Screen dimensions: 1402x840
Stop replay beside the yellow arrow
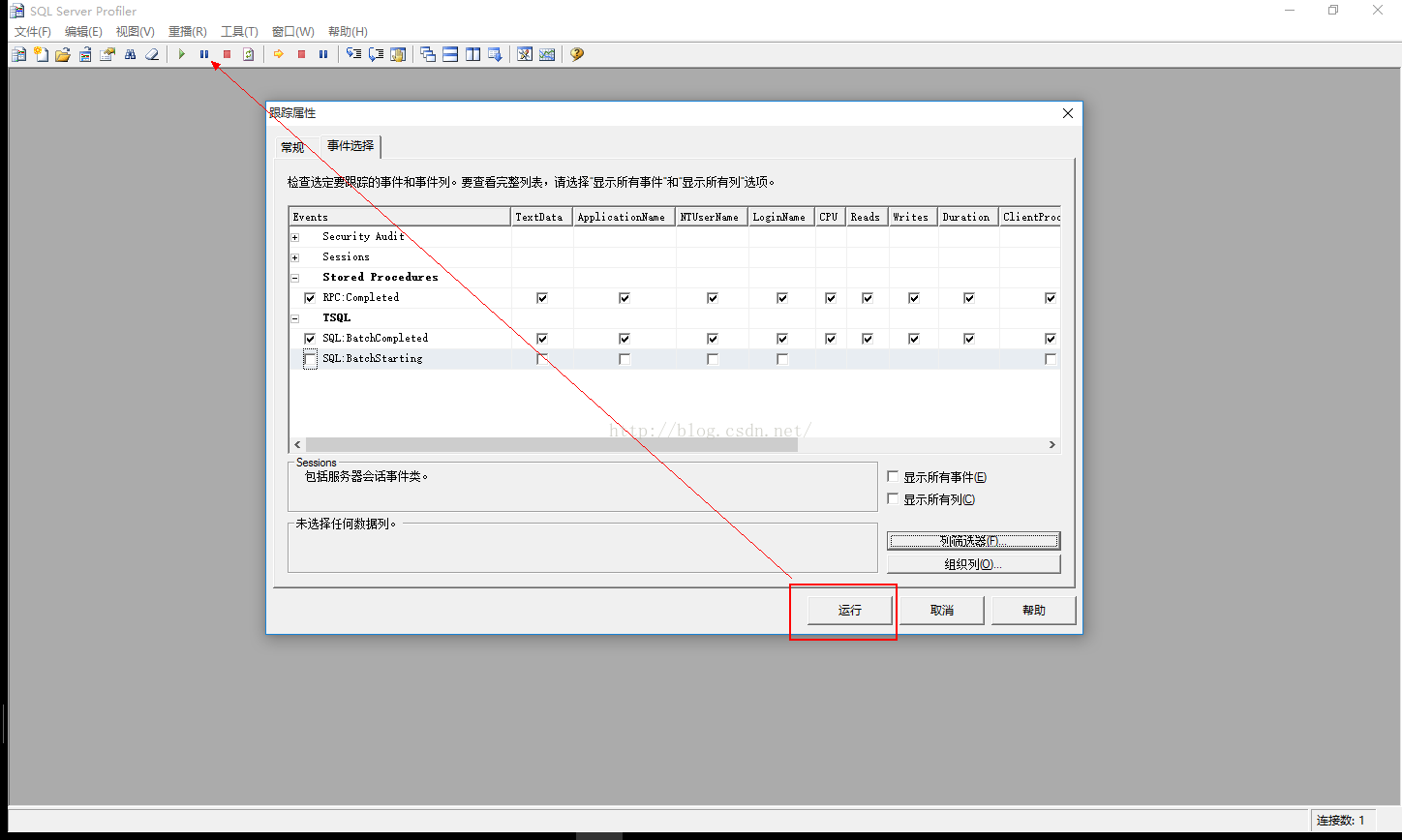(x=301, y=54)
